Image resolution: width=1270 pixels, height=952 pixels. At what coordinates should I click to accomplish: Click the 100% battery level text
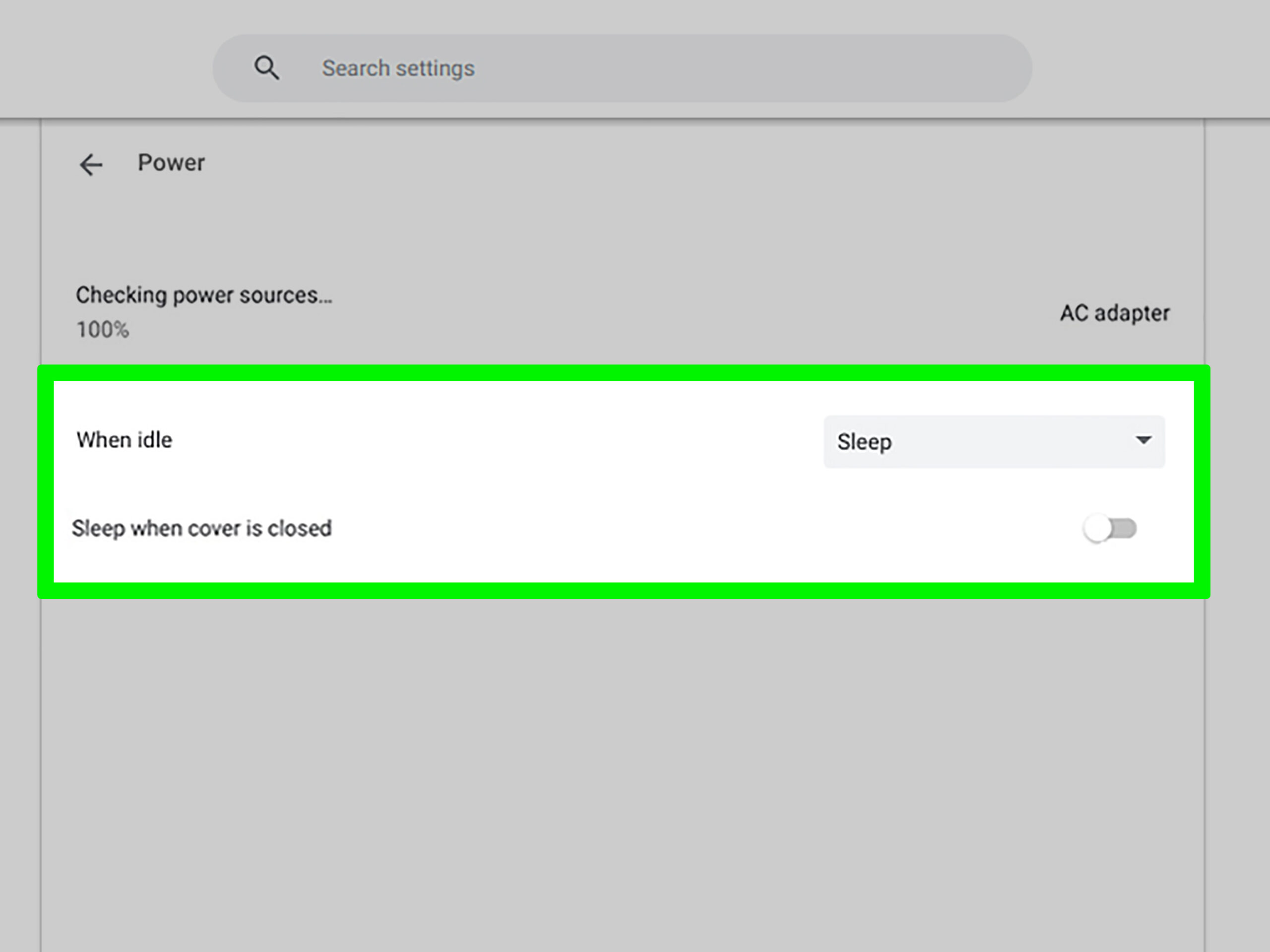(x=103, y=329)
